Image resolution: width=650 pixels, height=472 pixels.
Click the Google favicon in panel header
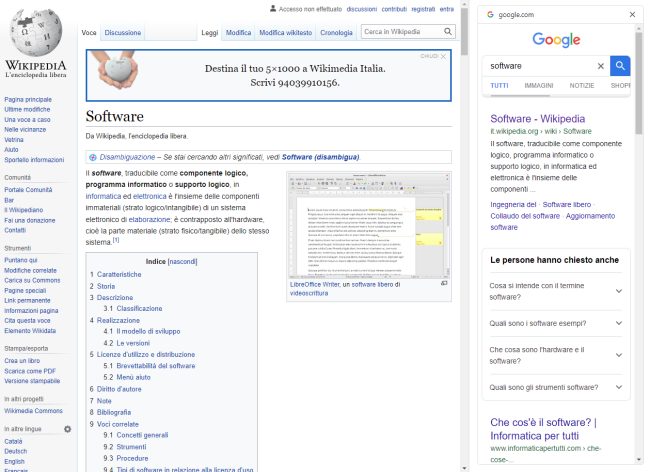pyautogui.click(x=490, y=15)
